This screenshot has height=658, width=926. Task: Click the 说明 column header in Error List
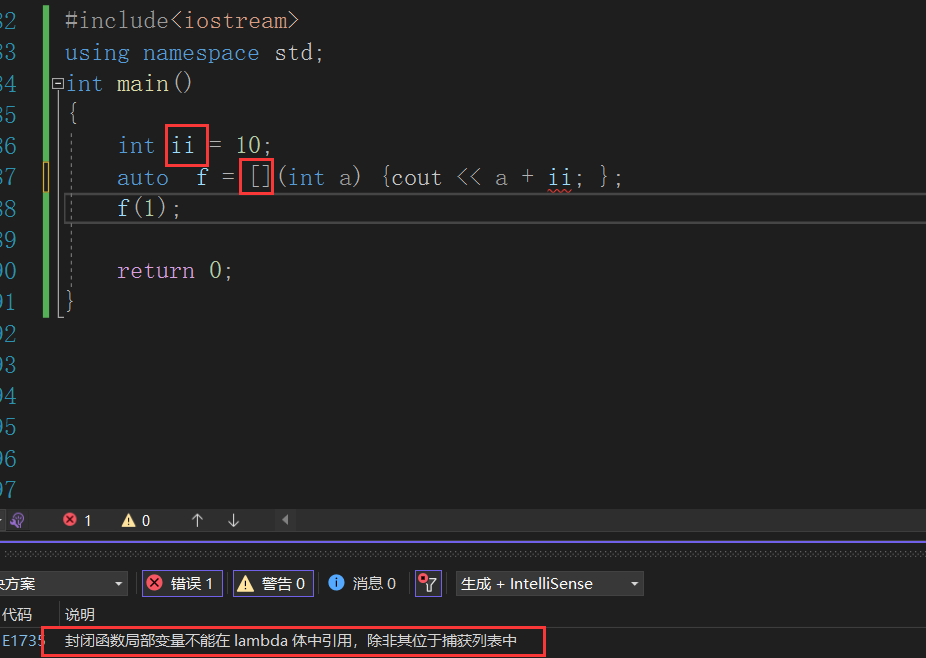pos(79,614)
